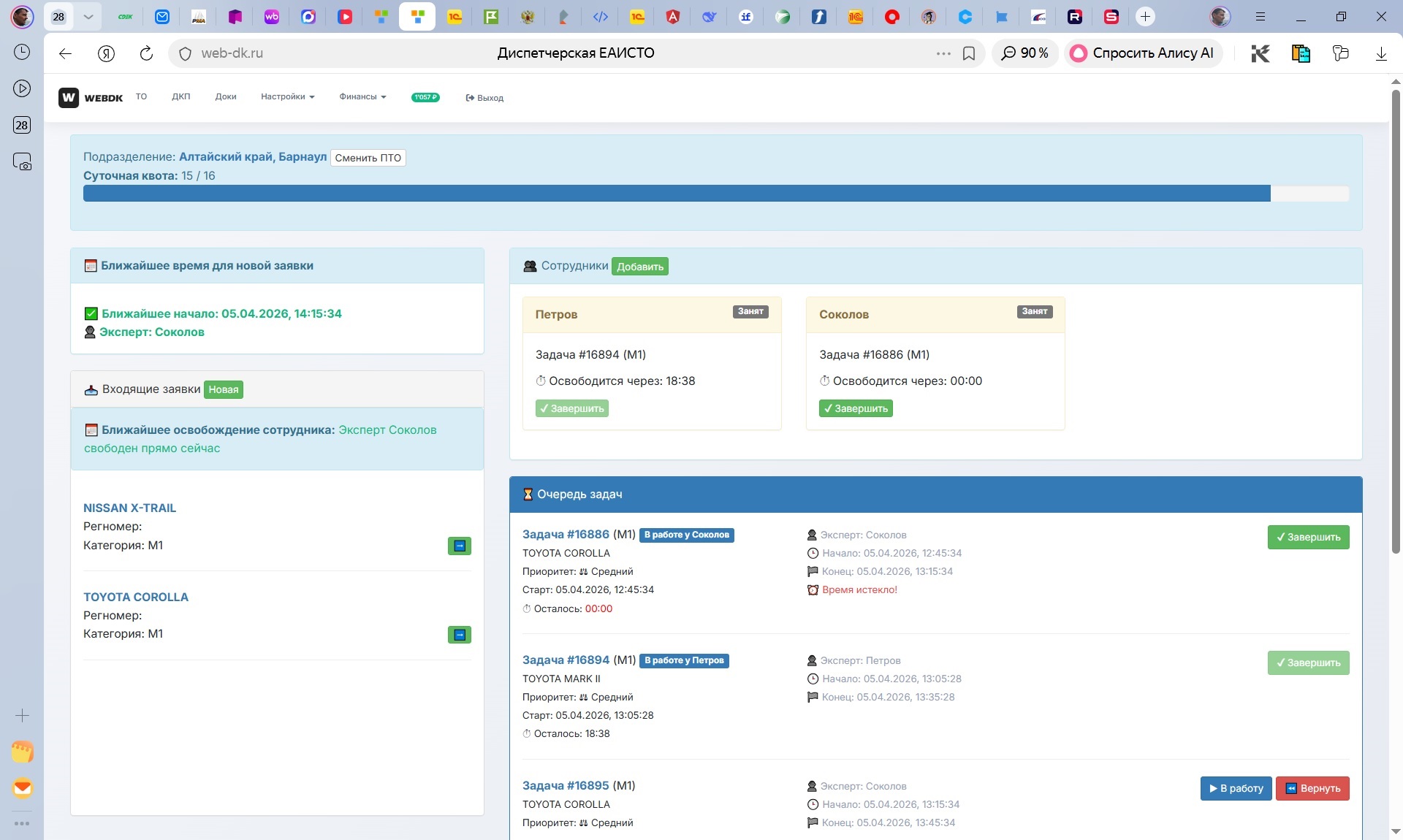Screen dimensions: 1403x840
Task: Open the ДКП menu item
Action: tap(180, 96)
